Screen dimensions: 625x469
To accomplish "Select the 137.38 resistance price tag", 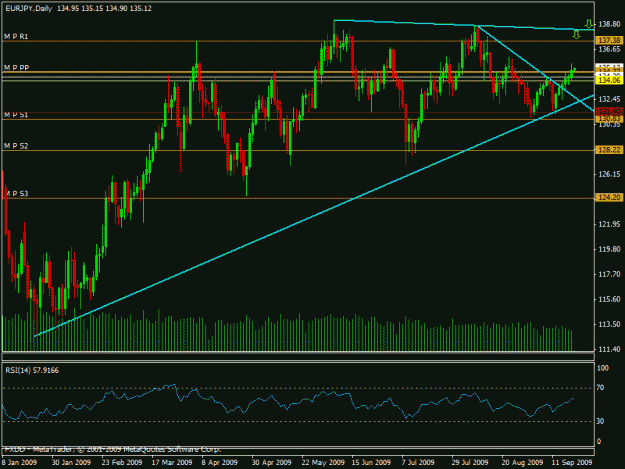I will (609, 40).
